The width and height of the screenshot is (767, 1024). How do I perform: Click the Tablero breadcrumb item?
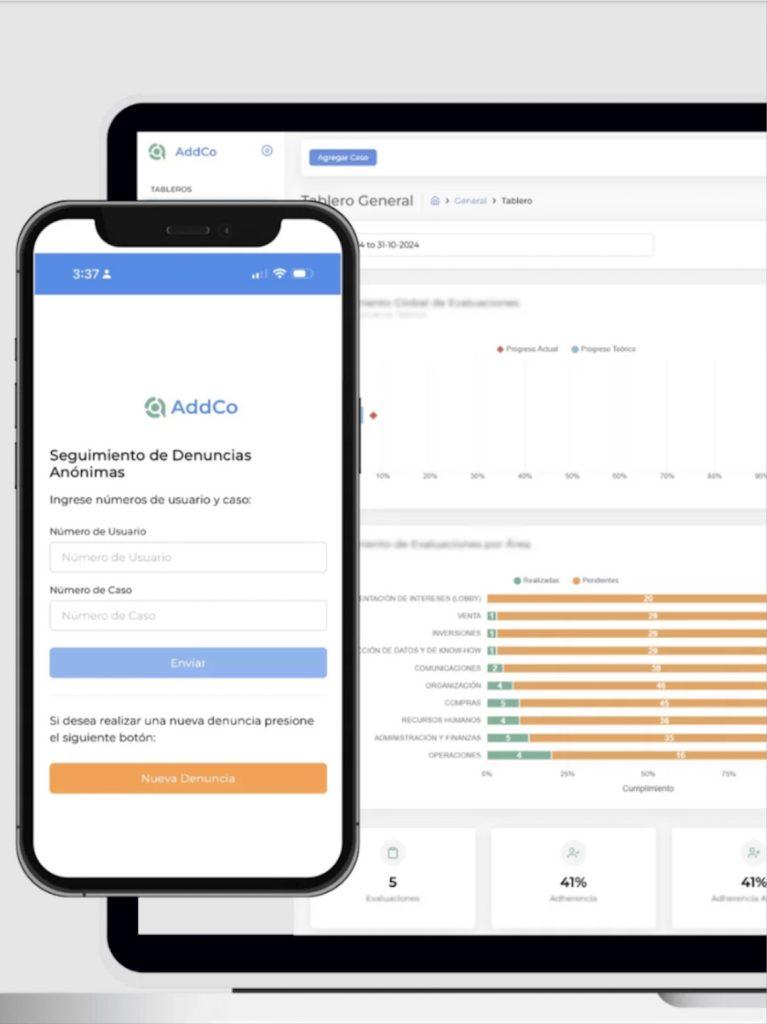(517, 200)
